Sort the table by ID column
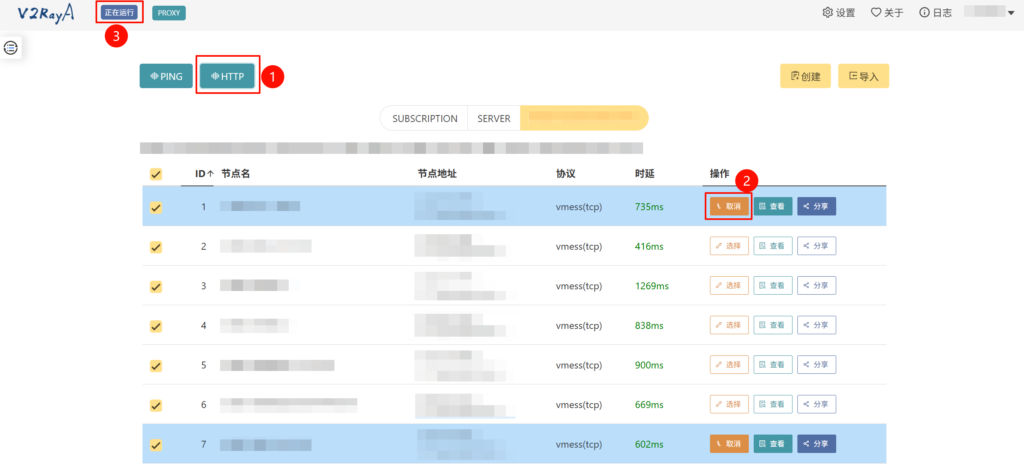This screenshot has width=1024, height=466. pyautogui.click(x=203, y=174)
